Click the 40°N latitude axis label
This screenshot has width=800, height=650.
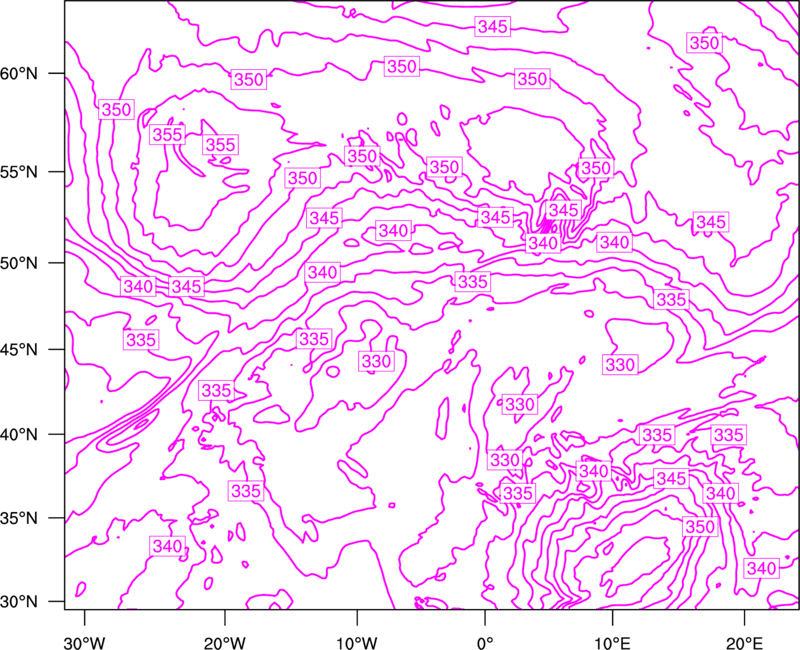pos(19,434)
